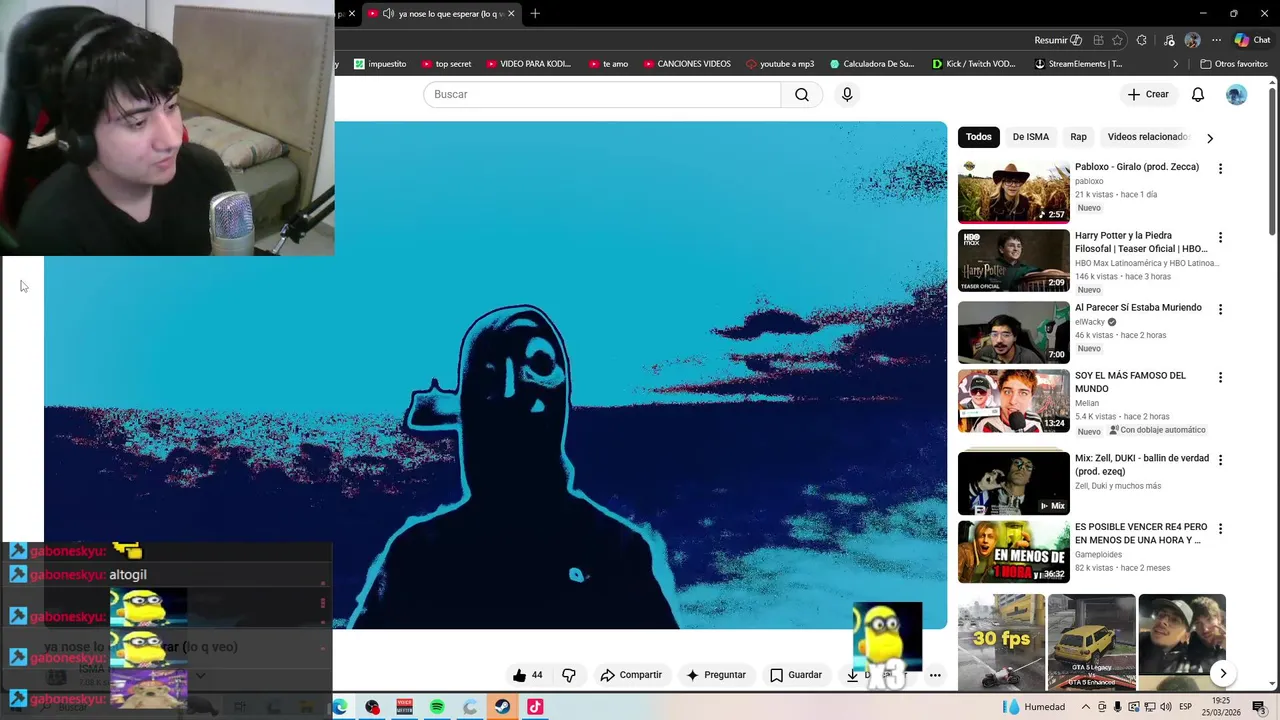Image resolution: width=1280 pixels, height=720 pixels.
Task: Show hidden tray icons chevron
Action: tap(1086, 707)
